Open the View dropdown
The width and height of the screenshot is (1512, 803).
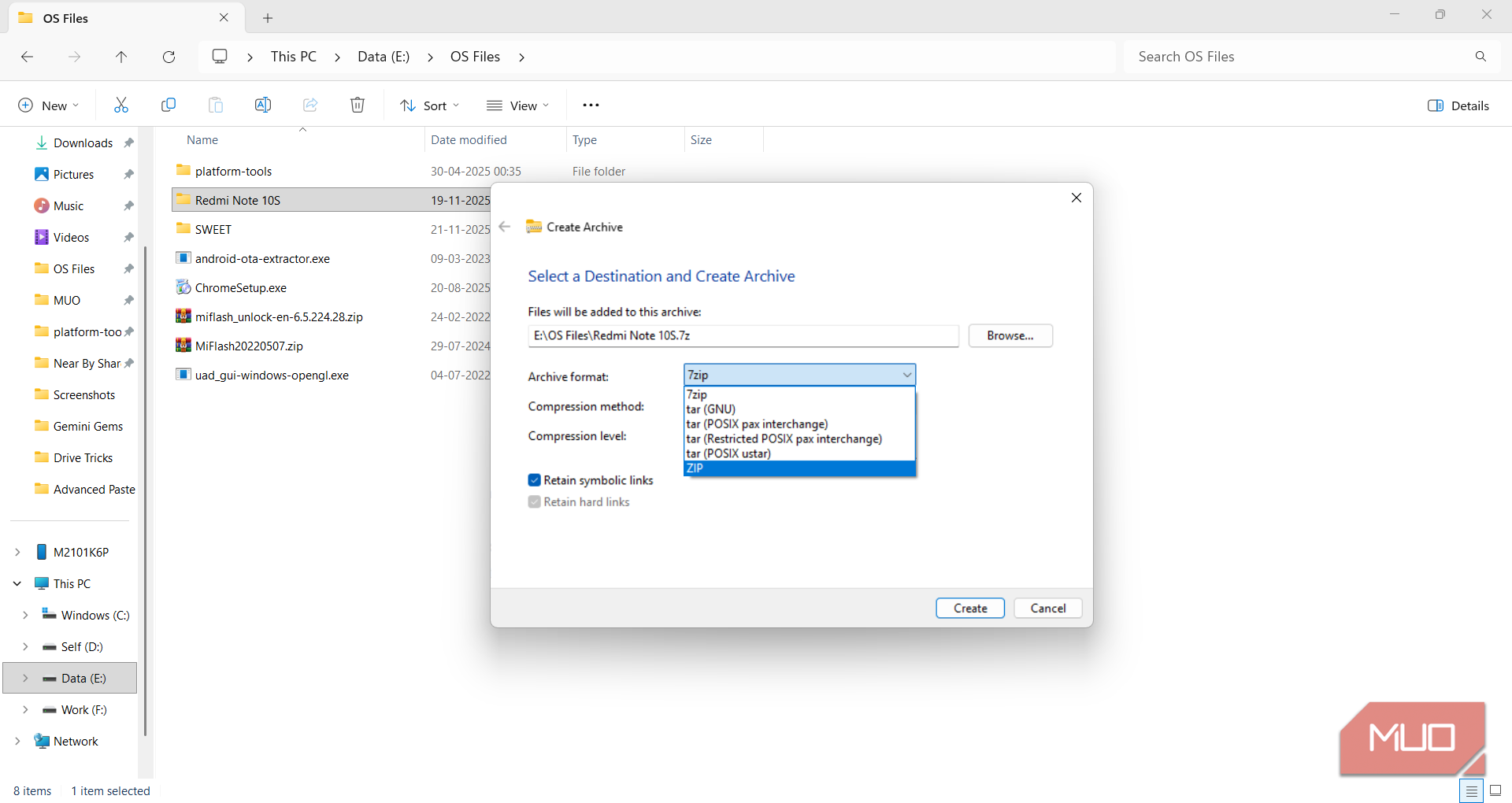click(518, 105)
